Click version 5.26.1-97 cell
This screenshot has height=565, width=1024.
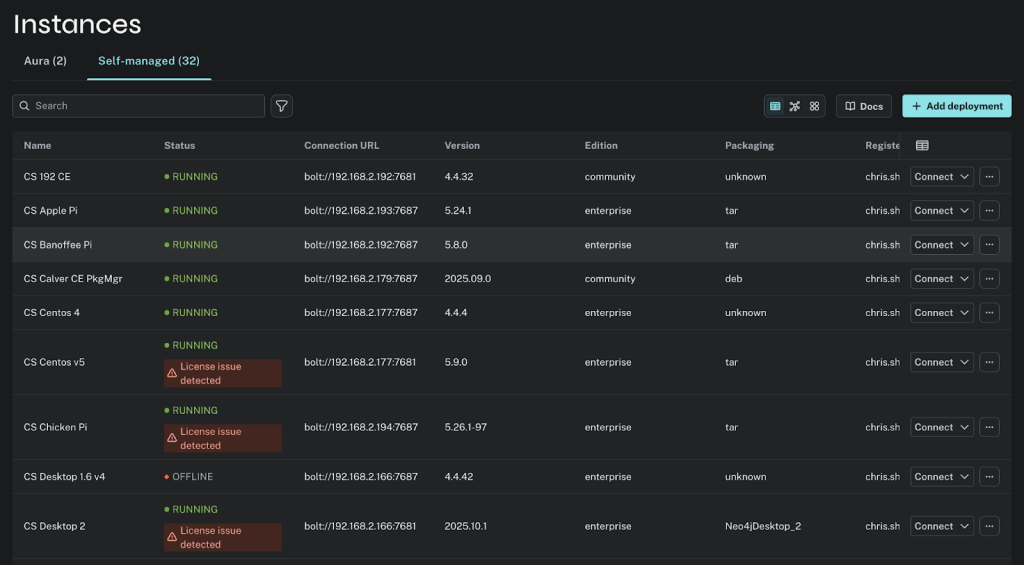click(x=465, y=427)
